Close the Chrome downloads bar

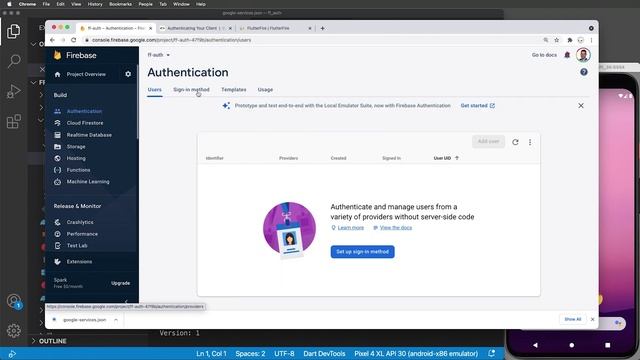click(x=592, y=319)
